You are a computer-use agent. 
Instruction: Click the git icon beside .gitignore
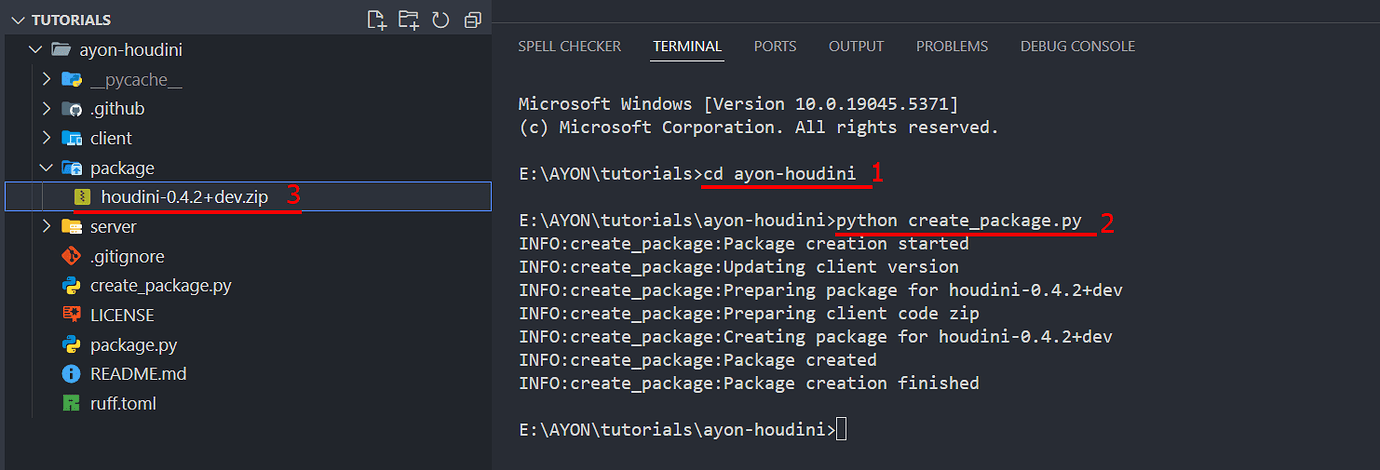pyautogui.click(x=71, y=256)
